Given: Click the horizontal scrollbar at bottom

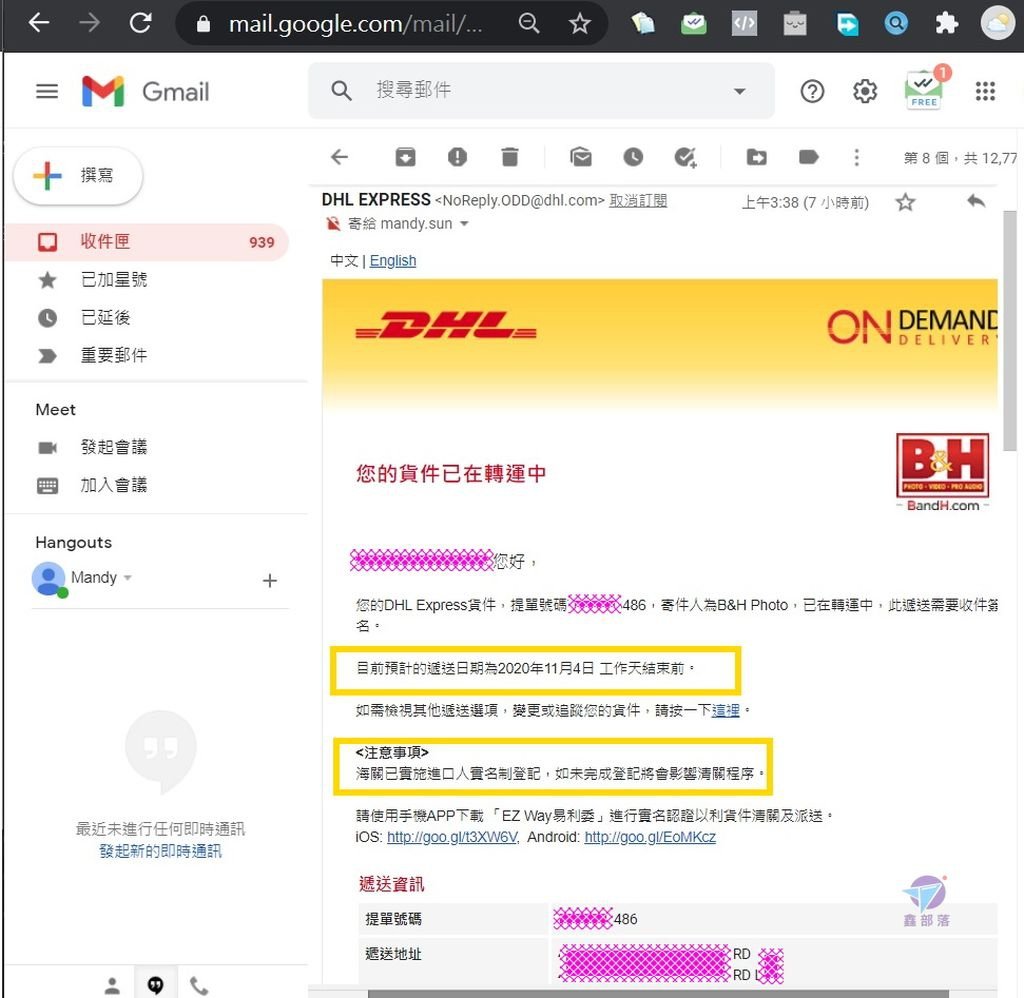Looking at the screenshot, I should [658, 993].
